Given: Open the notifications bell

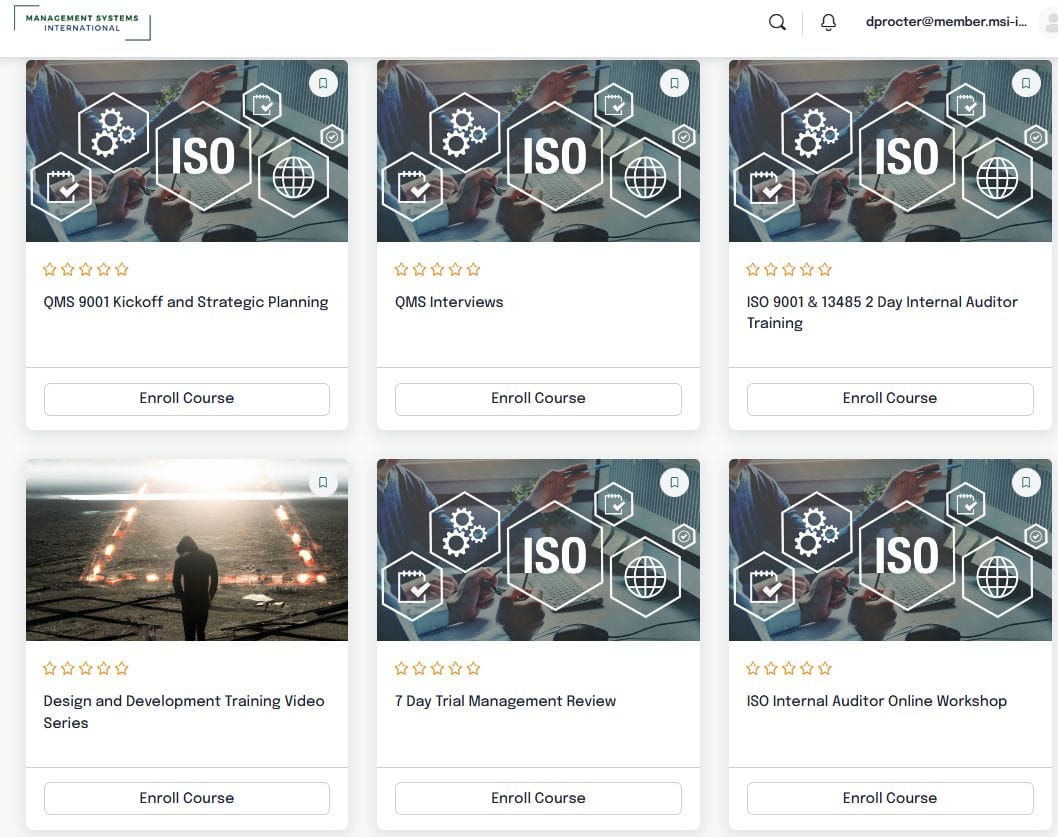Looking at the screenshot, I should tap(828, 23).
